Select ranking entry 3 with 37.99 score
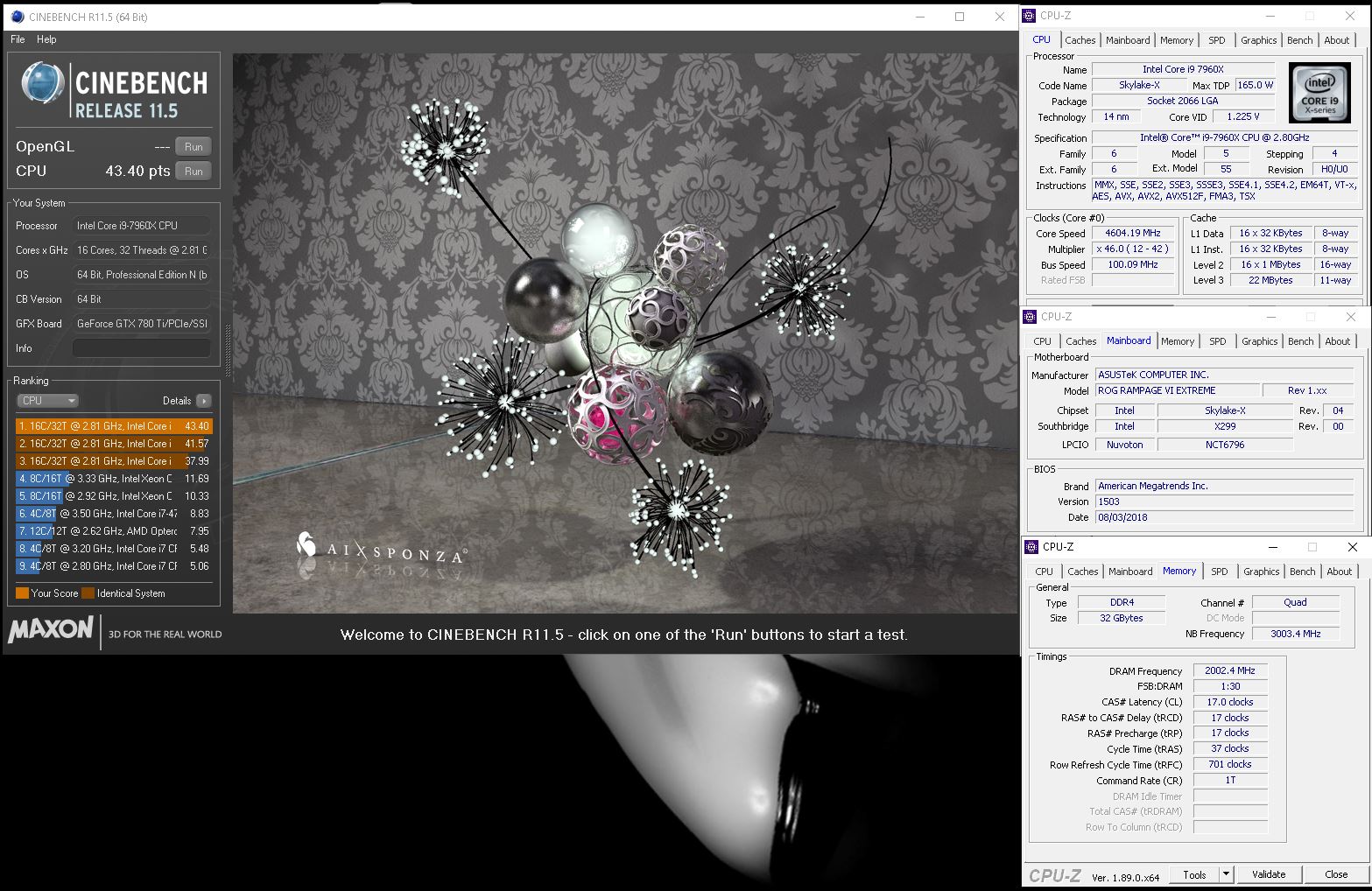This screenshot has width=1372, height=891. point(114,461)
